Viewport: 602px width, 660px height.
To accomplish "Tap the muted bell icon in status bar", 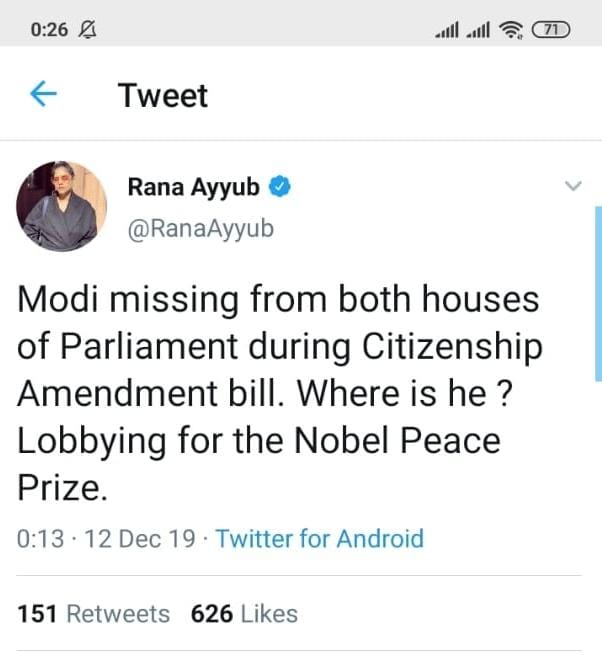I will tap(87, 30).
